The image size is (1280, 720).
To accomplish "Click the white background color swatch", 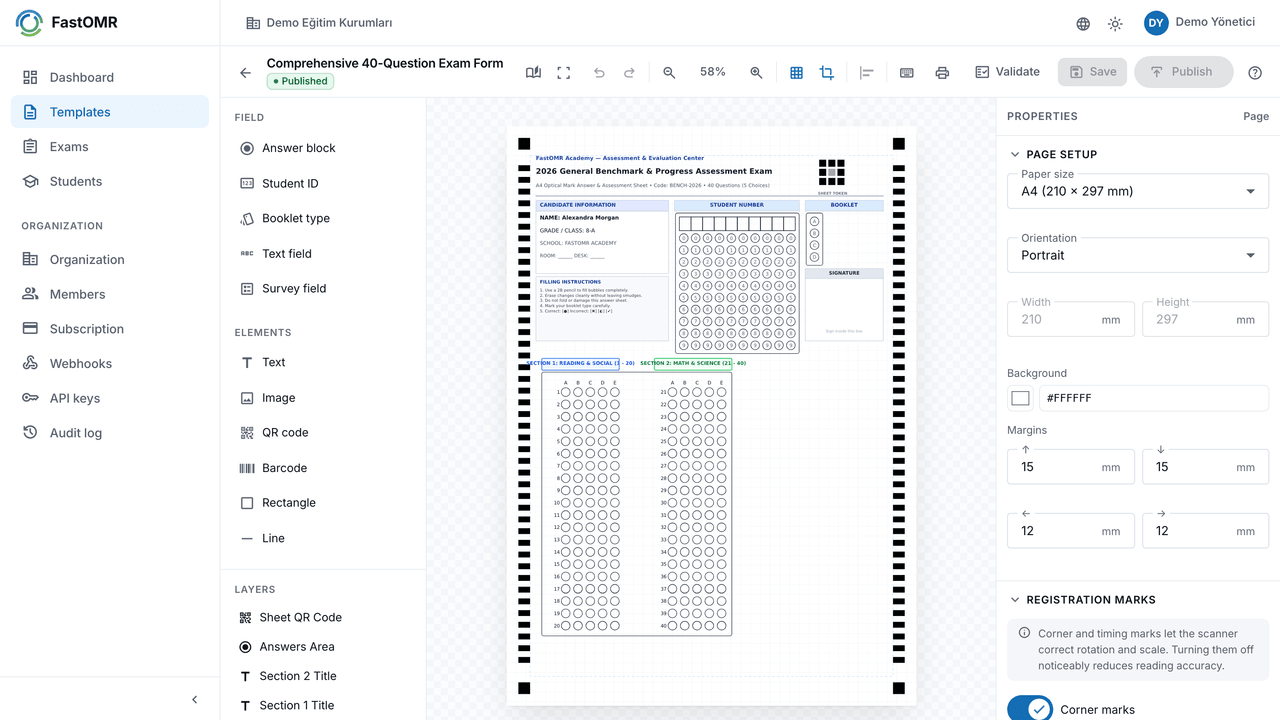I will pyautogui.click(x=1020, y=398).
